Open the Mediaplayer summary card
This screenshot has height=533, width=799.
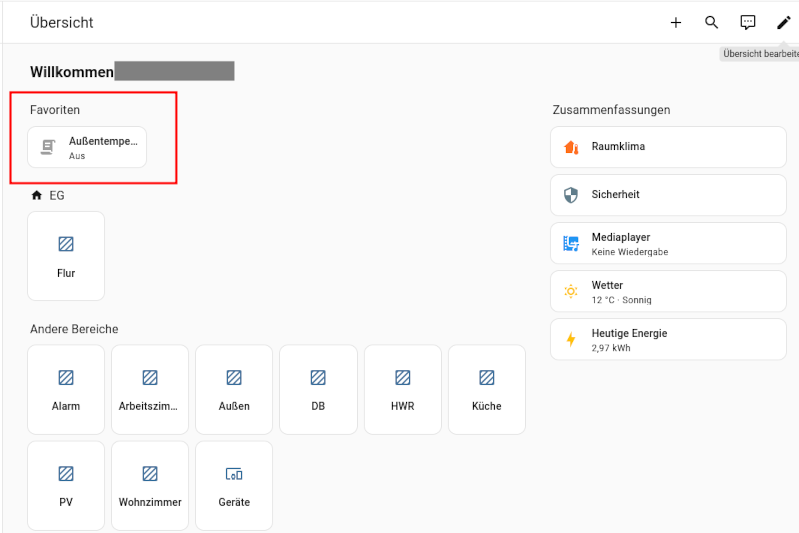[668, 243]
